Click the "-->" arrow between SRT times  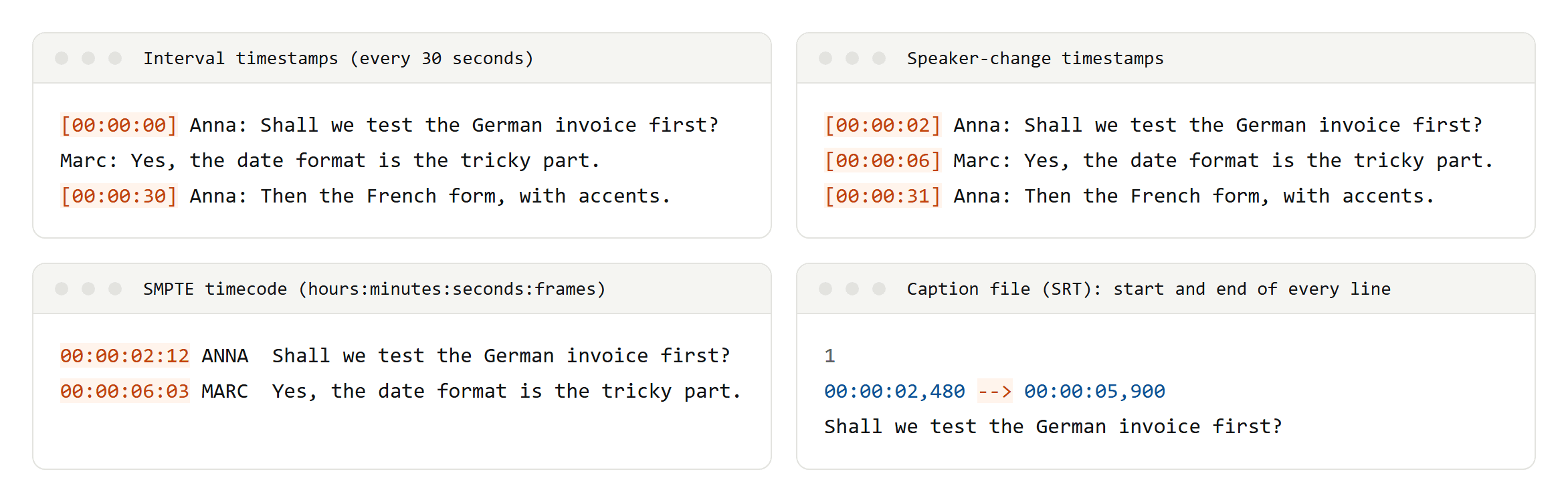[x=995, y=392]
